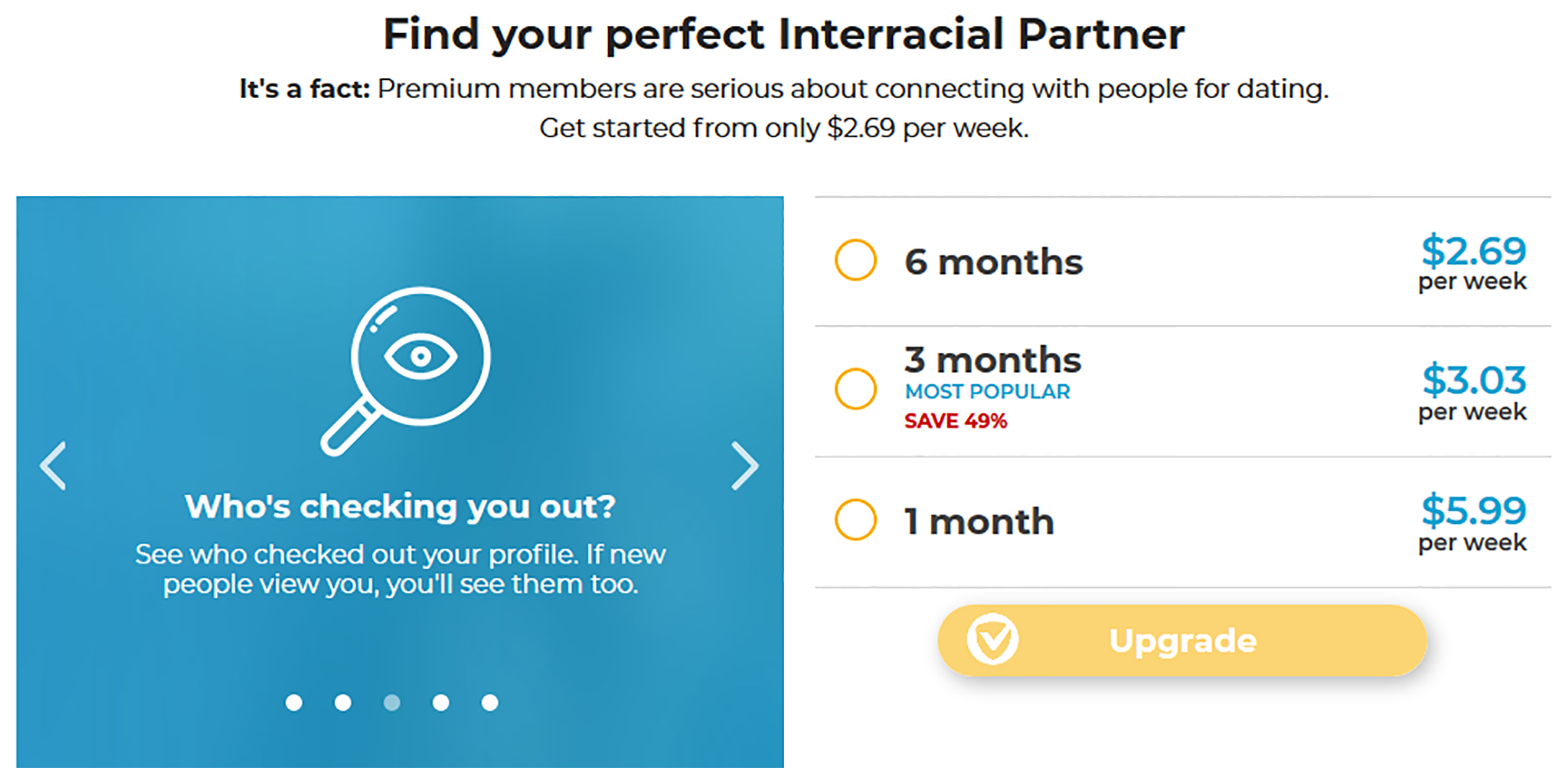Click the MOST POPULAR label
This screenshot has width=1568, height=768.
987,391
